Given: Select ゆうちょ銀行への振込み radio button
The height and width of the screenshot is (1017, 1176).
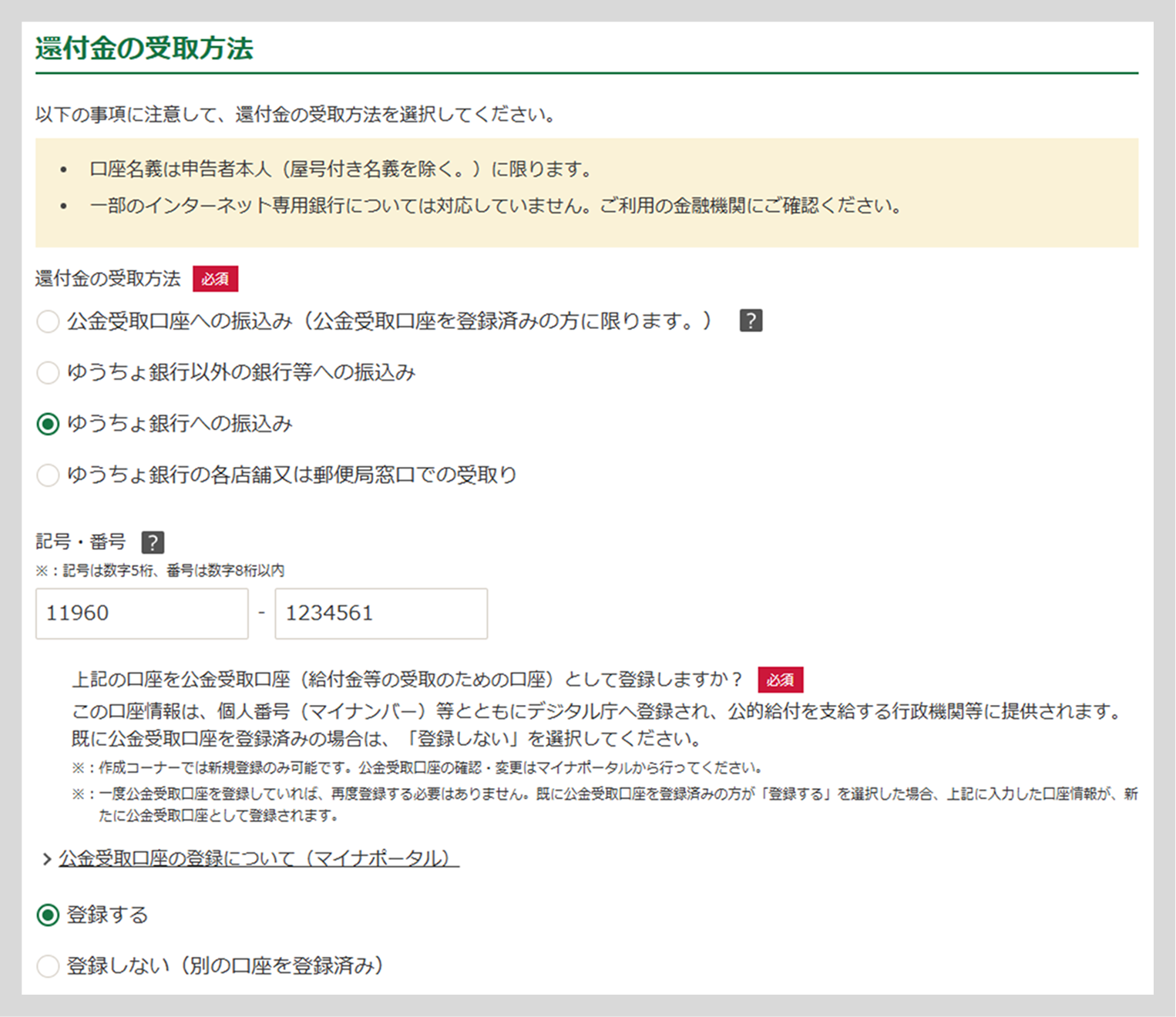Looking at the screenshot, I should pyautogui.click(x=48, y=424).
